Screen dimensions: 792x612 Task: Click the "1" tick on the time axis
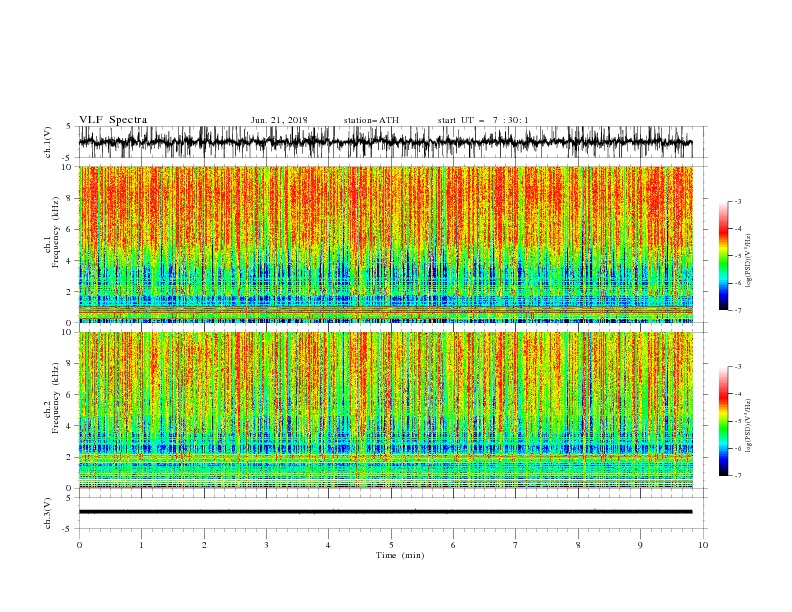pyautogui.click(x=141, y=545)
